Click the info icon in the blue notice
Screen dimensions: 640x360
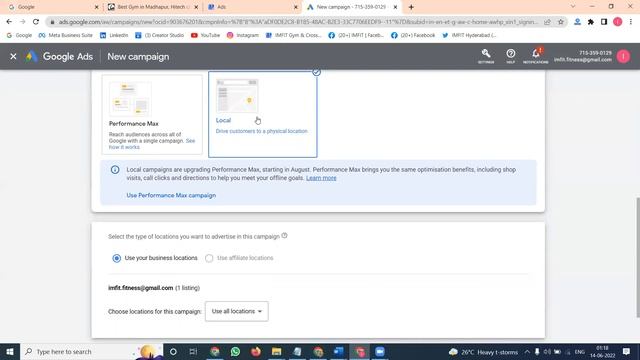click(x=115, y=169)
